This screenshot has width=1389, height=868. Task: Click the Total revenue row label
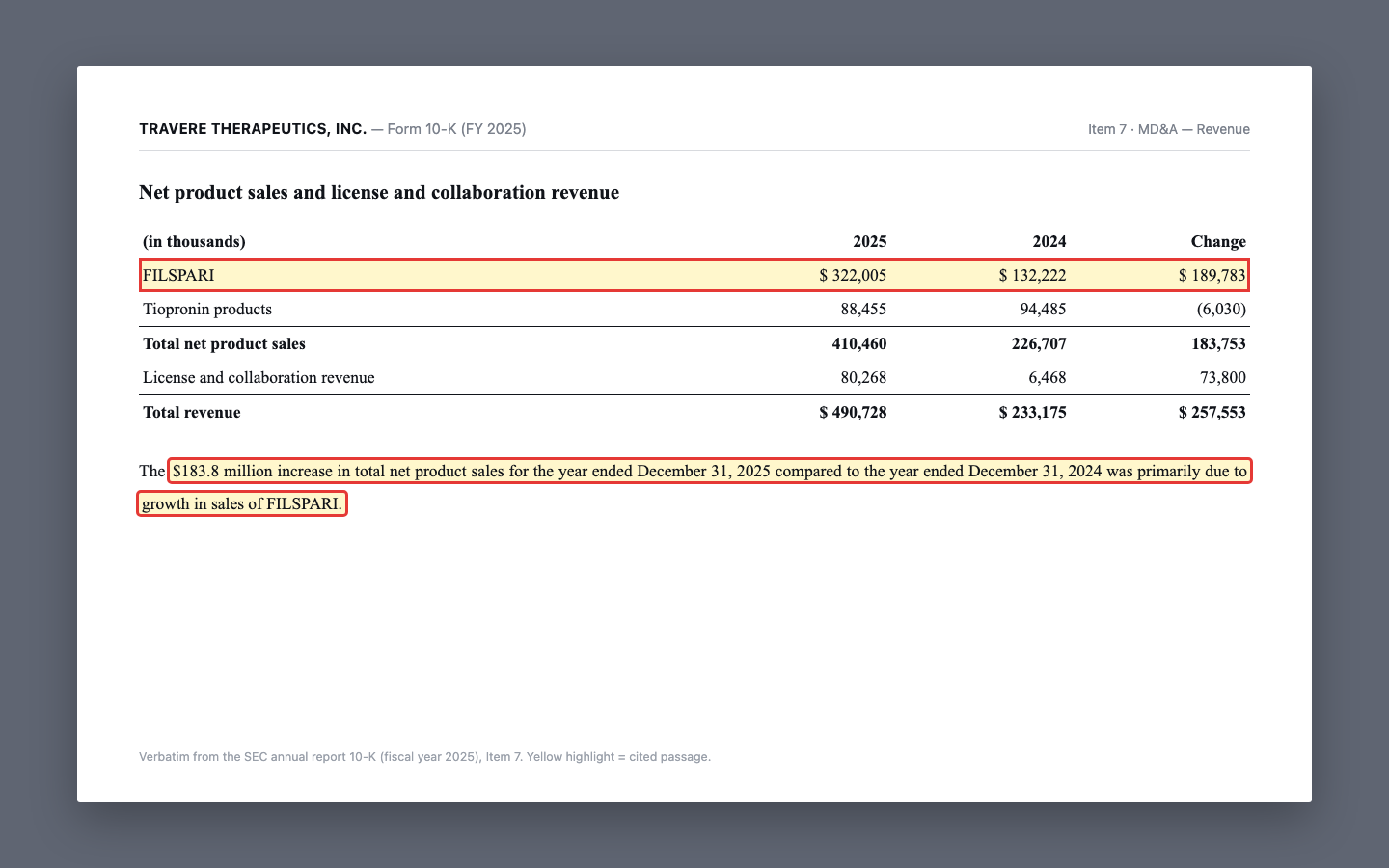tap(192, 413)
